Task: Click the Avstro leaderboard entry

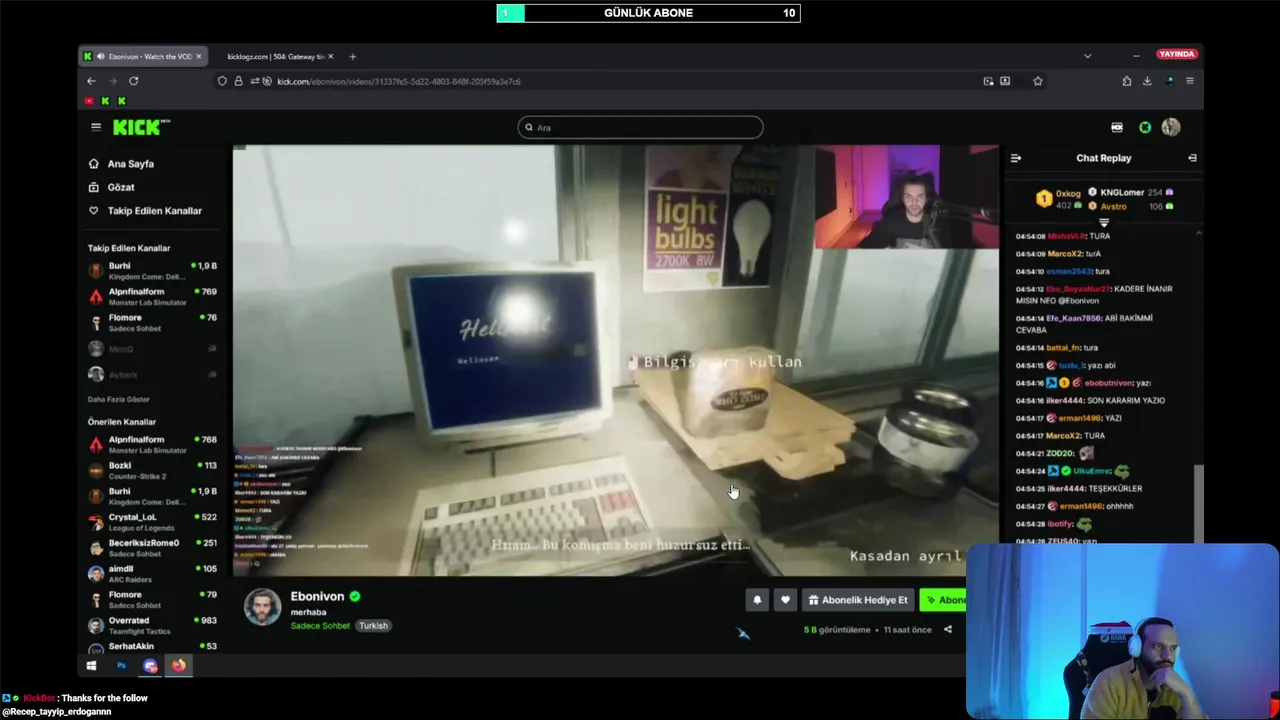Action: (x=1130, y=206)
